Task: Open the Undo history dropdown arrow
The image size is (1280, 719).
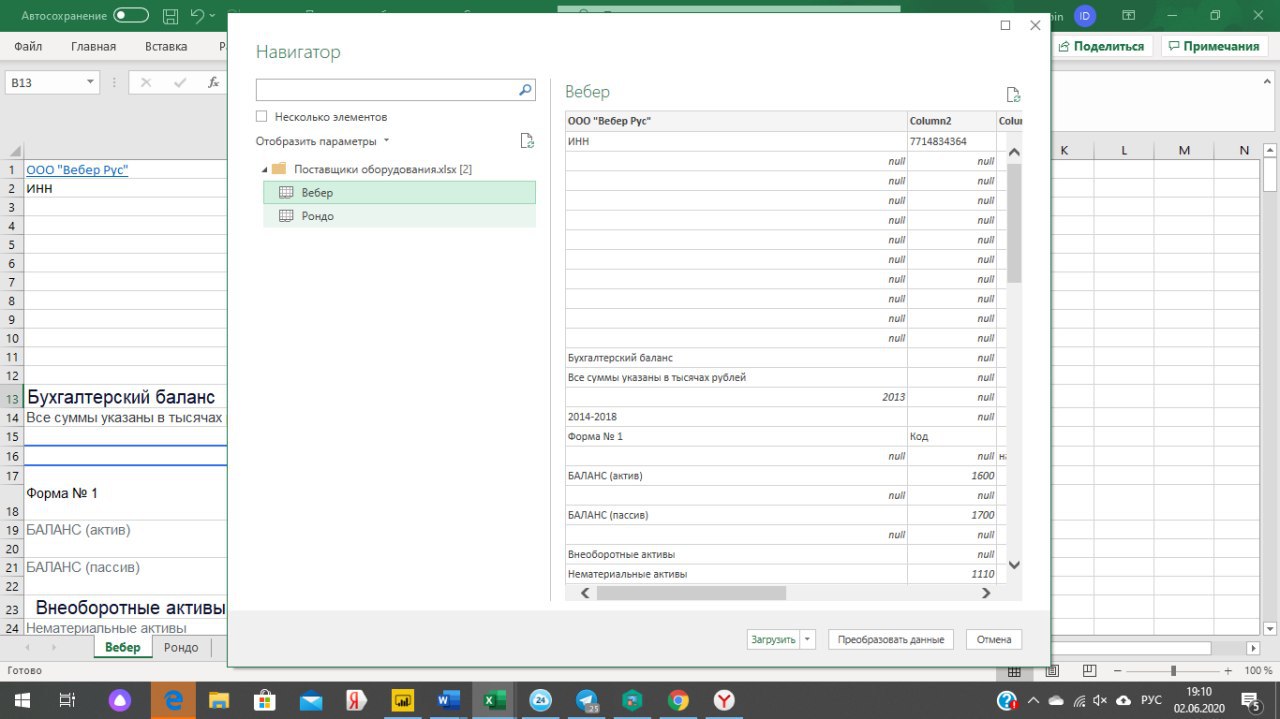Action: point(214,16)
